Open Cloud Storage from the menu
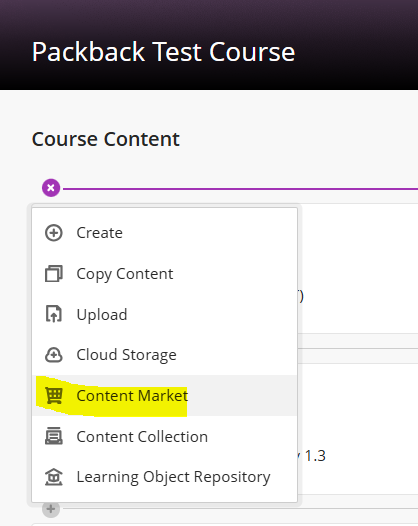The image size is (418, 526). pos(164,355)
